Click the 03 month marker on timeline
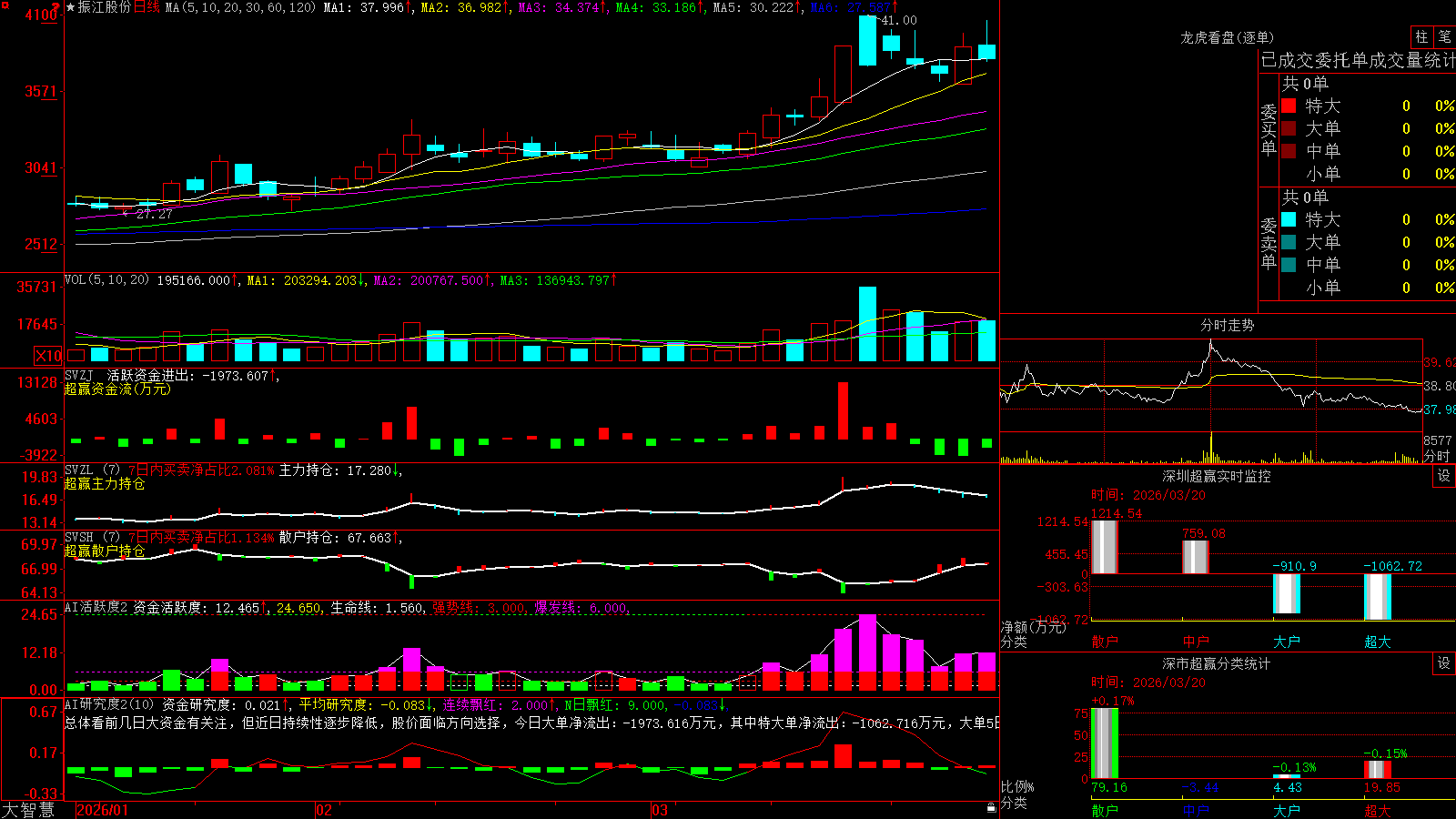The height and width of the screenshot is (819, 1456). 660,810
